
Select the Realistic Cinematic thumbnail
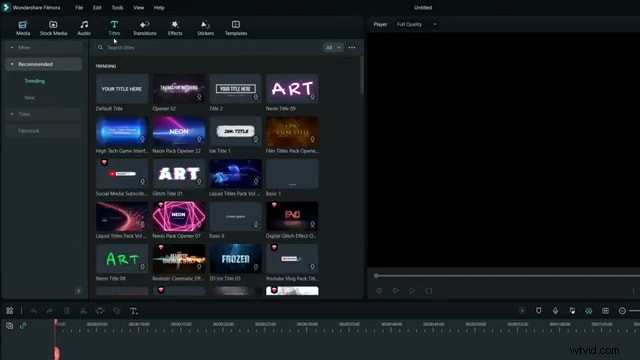(179, 258)
